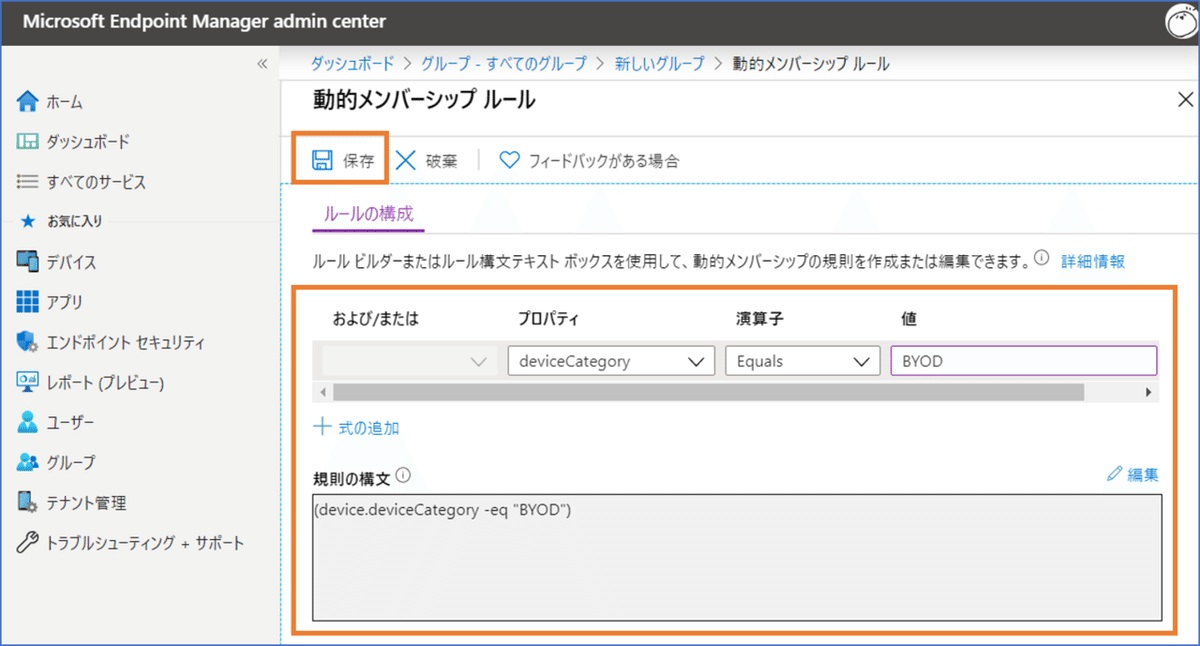Open the グループ people icon
1200x646 pixels.
pos(28,462)
